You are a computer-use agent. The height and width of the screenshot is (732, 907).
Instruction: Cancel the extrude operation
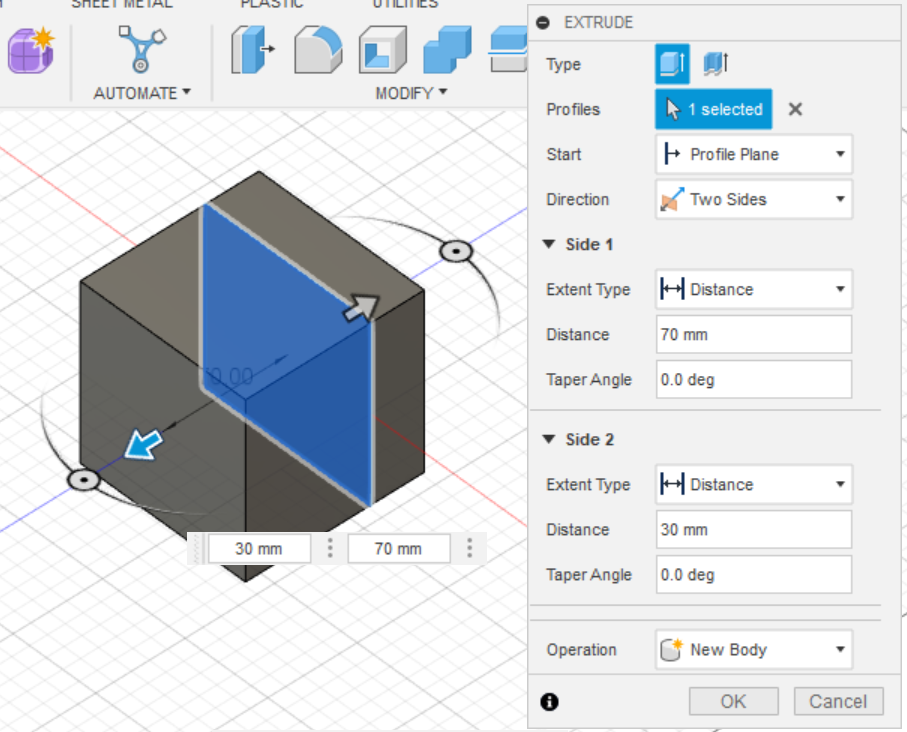click(x=838, y=701)
